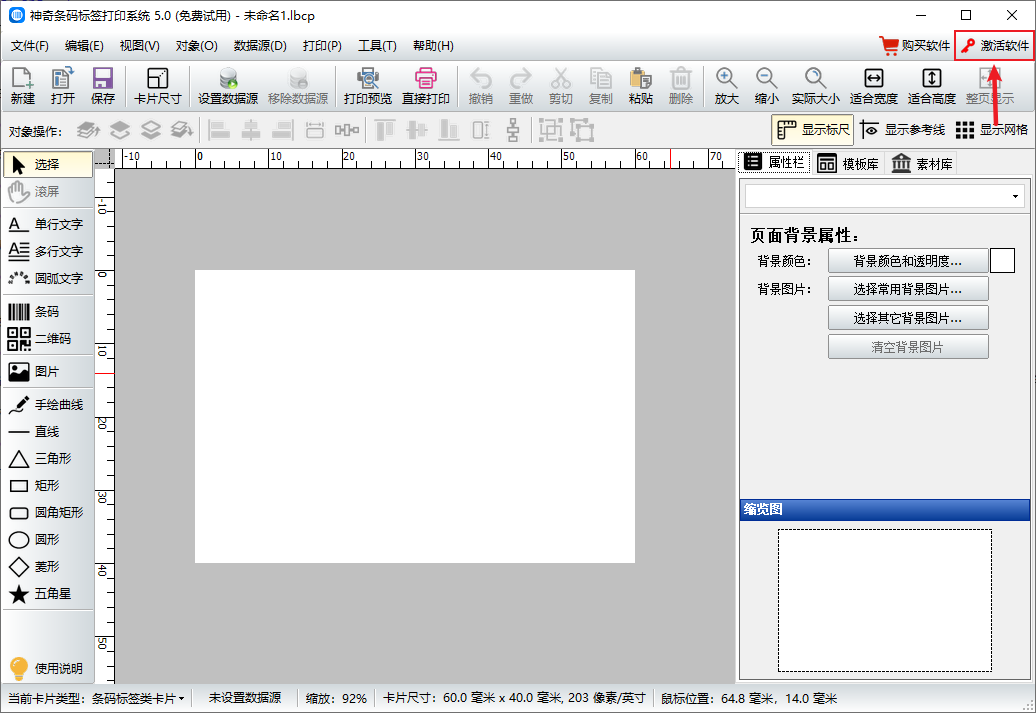The width and height of the screenshot is (1036, 713).
Task: Select the 二维码 QR code tool
Action: click(48, 338)
